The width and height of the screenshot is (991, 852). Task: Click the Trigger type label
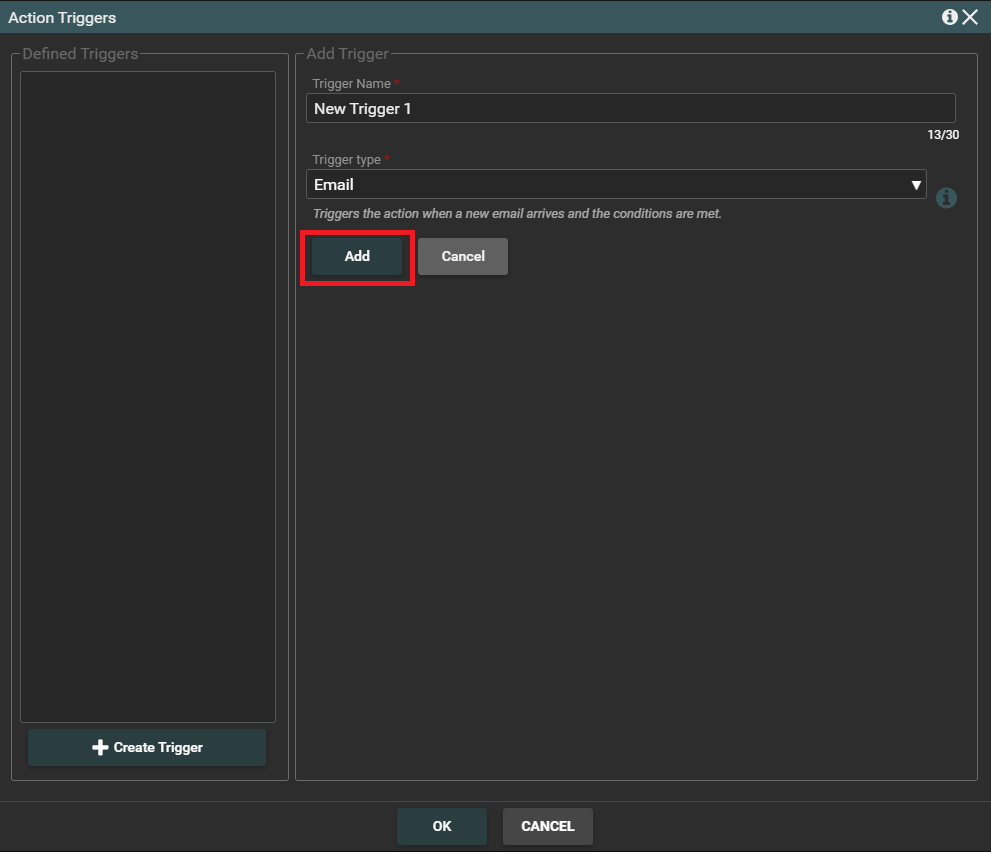[x=346, y=160]
